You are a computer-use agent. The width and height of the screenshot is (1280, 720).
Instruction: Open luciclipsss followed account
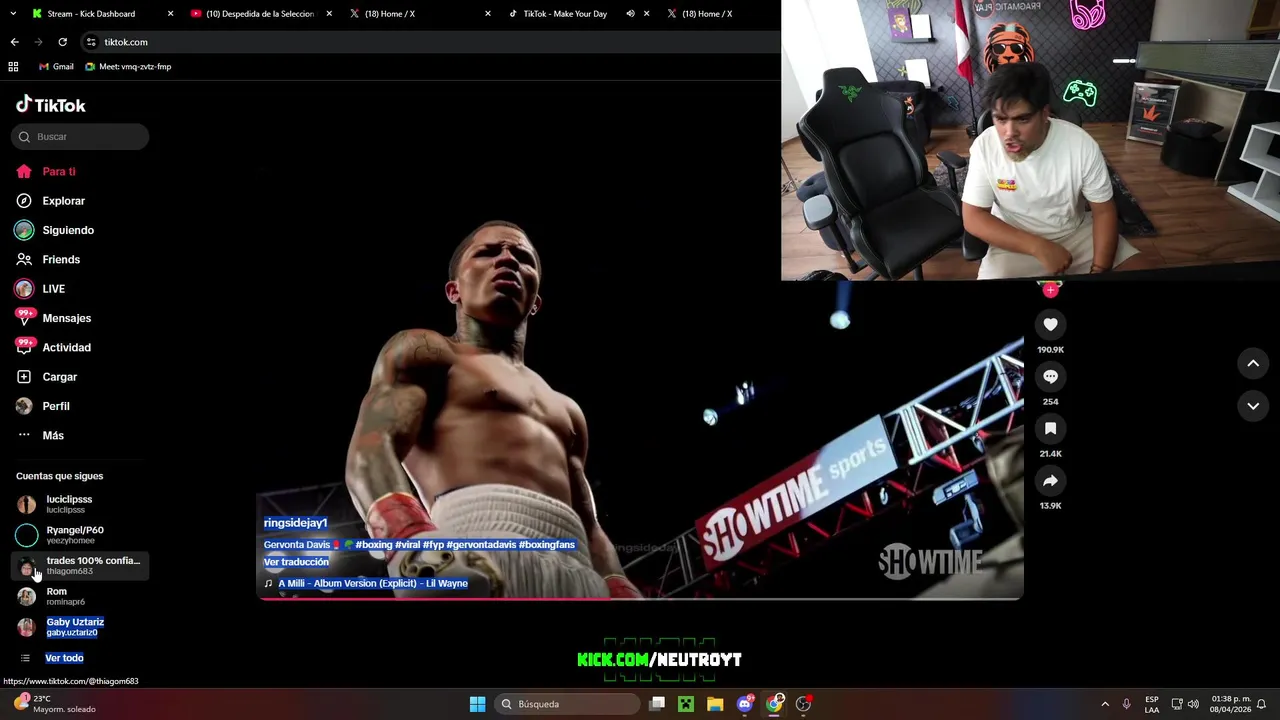[x=80, y=504]
